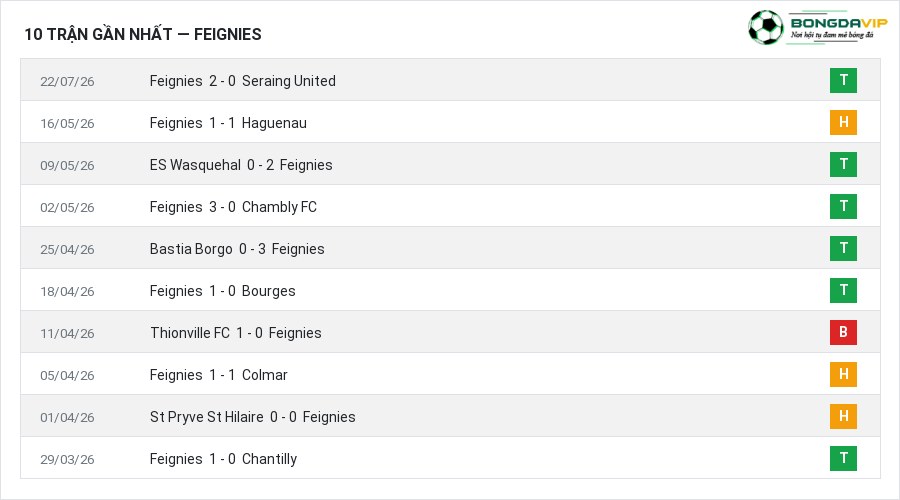Click the green T badge for ES Wasquehal match
900x500 pixels.
click(843, 164)
